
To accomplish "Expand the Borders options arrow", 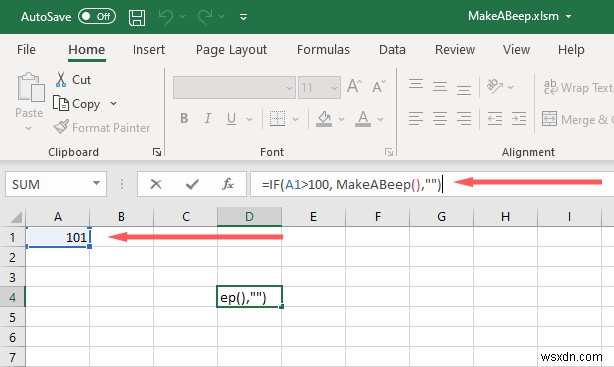I will tap(296, 119).
